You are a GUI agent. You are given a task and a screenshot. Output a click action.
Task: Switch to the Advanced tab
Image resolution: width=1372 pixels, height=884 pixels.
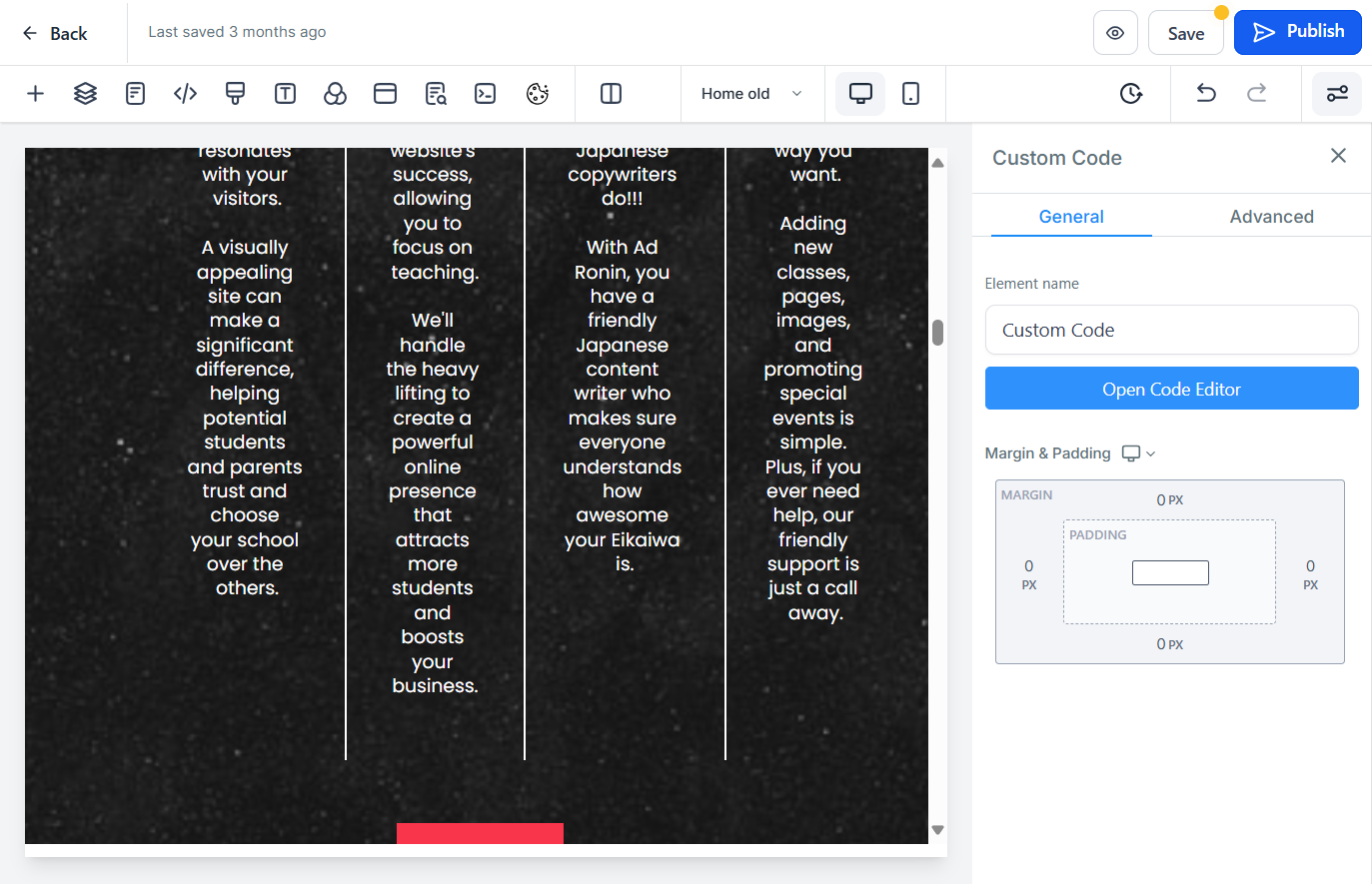tap(1271, 217)
